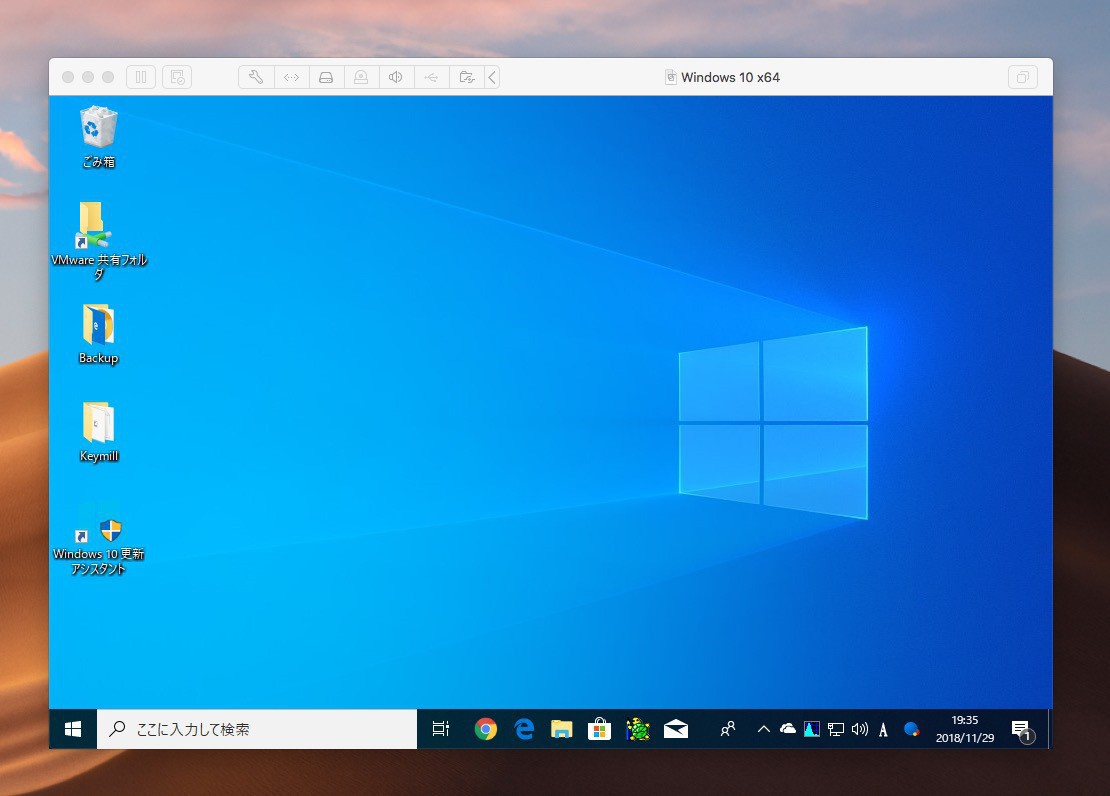The width and height of the screenshot is (1110, 796).
Task: Open the volume control in system tray
Action: click(859, 729)
